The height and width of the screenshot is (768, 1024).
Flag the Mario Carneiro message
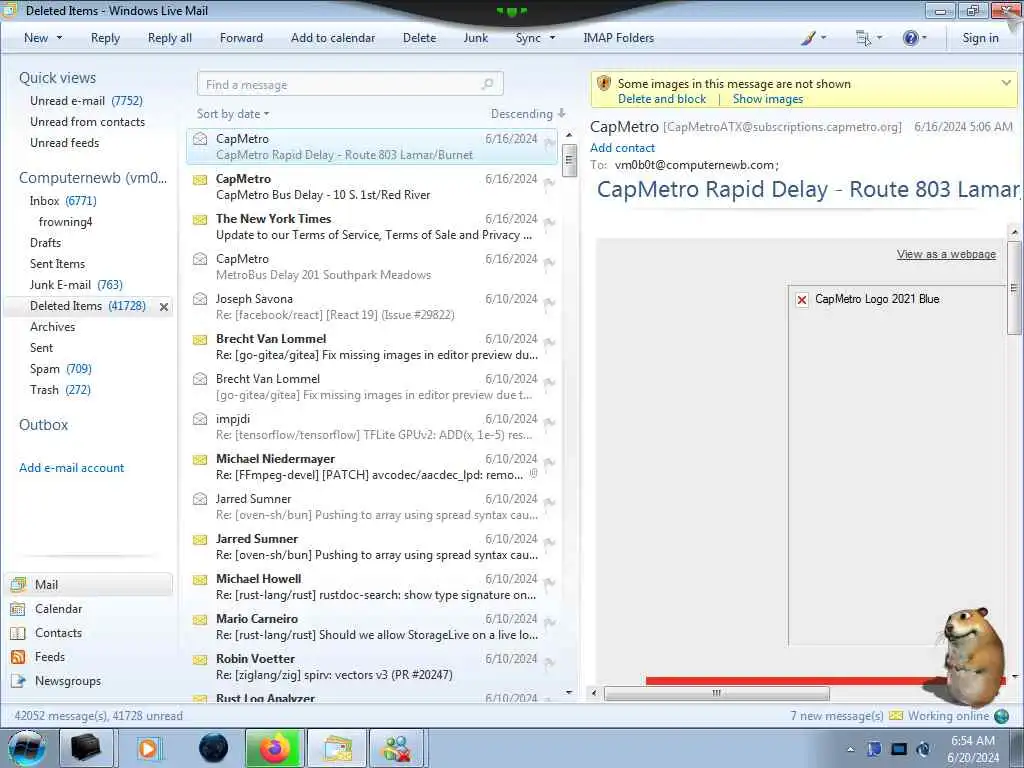[x=550, y=623]
